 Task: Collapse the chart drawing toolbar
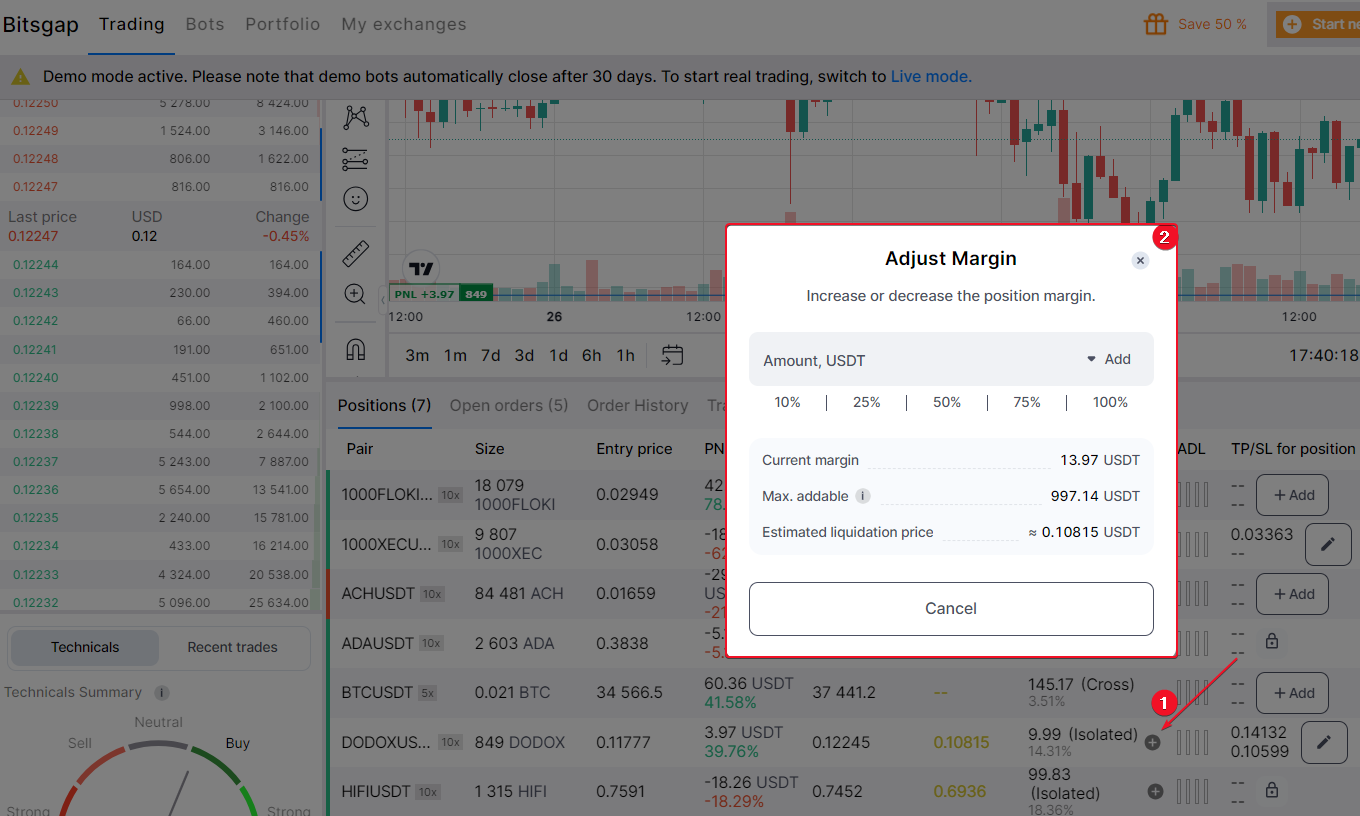click(384, 300)
